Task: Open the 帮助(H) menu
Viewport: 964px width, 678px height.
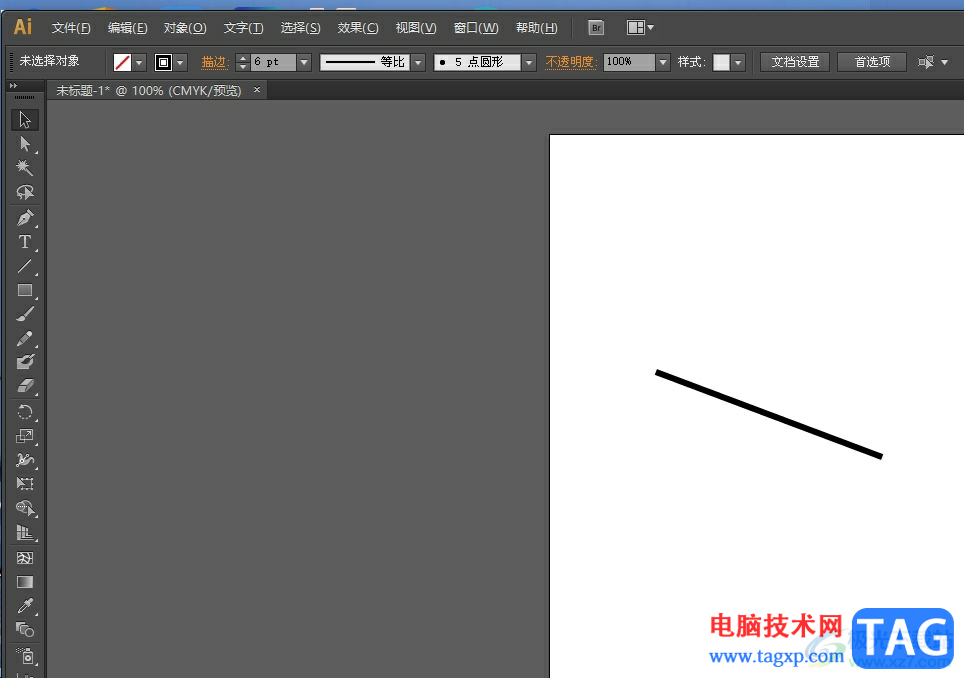Action: [x=537, y=28]
